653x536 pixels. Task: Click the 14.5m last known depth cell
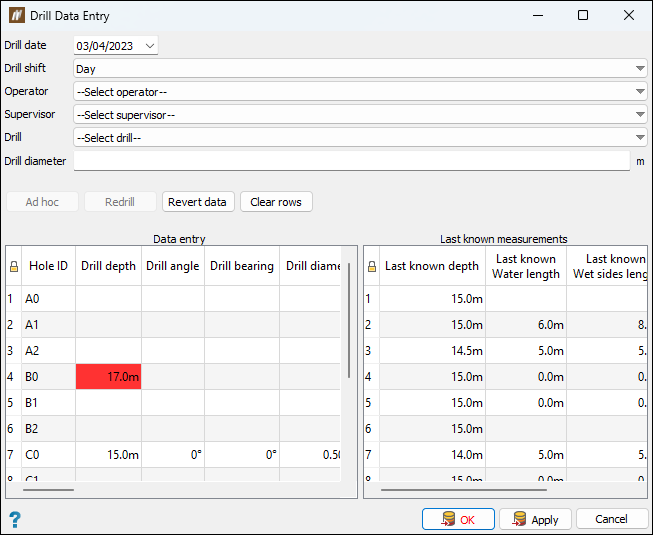click(432, 351)
